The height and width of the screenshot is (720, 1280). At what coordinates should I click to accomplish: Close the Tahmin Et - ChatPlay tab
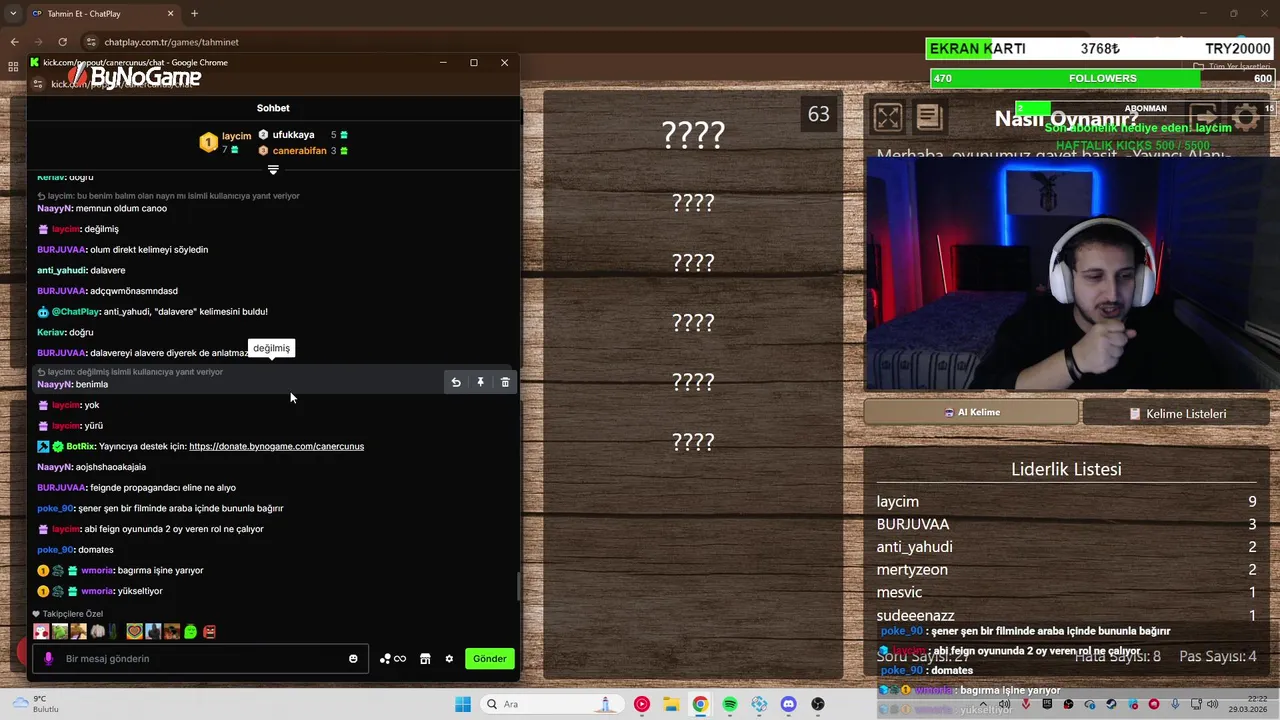(x=170, y=14)
